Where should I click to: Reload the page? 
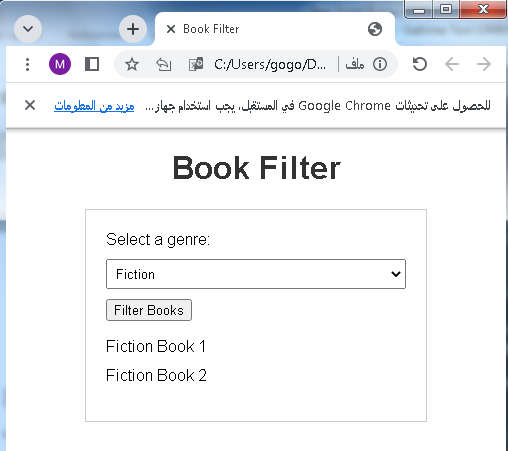pyautogui.click(x=420, y=64)
